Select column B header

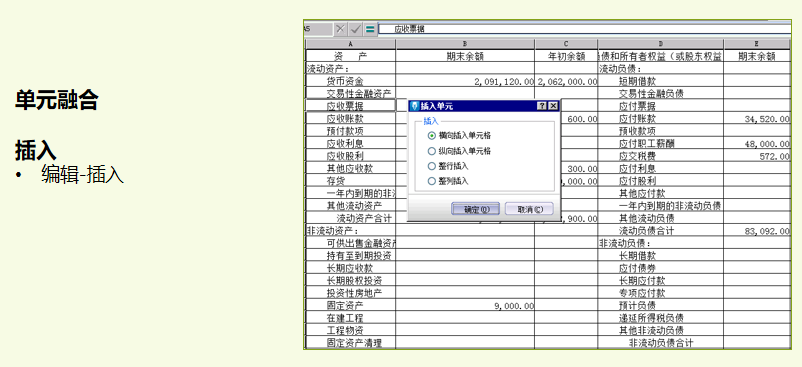coord(465,44)
